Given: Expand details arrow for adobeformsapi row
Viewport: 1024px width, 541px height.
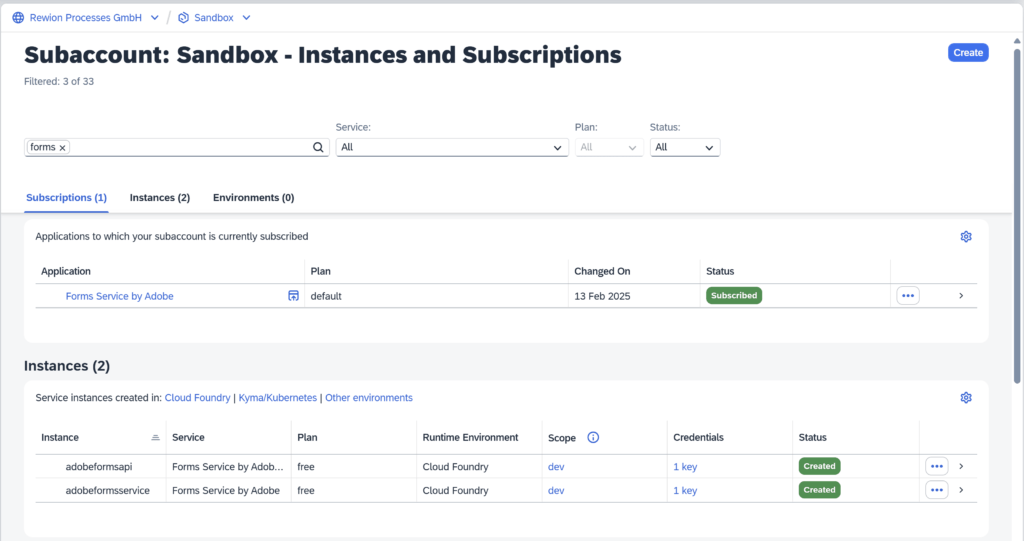Looking at the screenshot, I should [961, 467].
